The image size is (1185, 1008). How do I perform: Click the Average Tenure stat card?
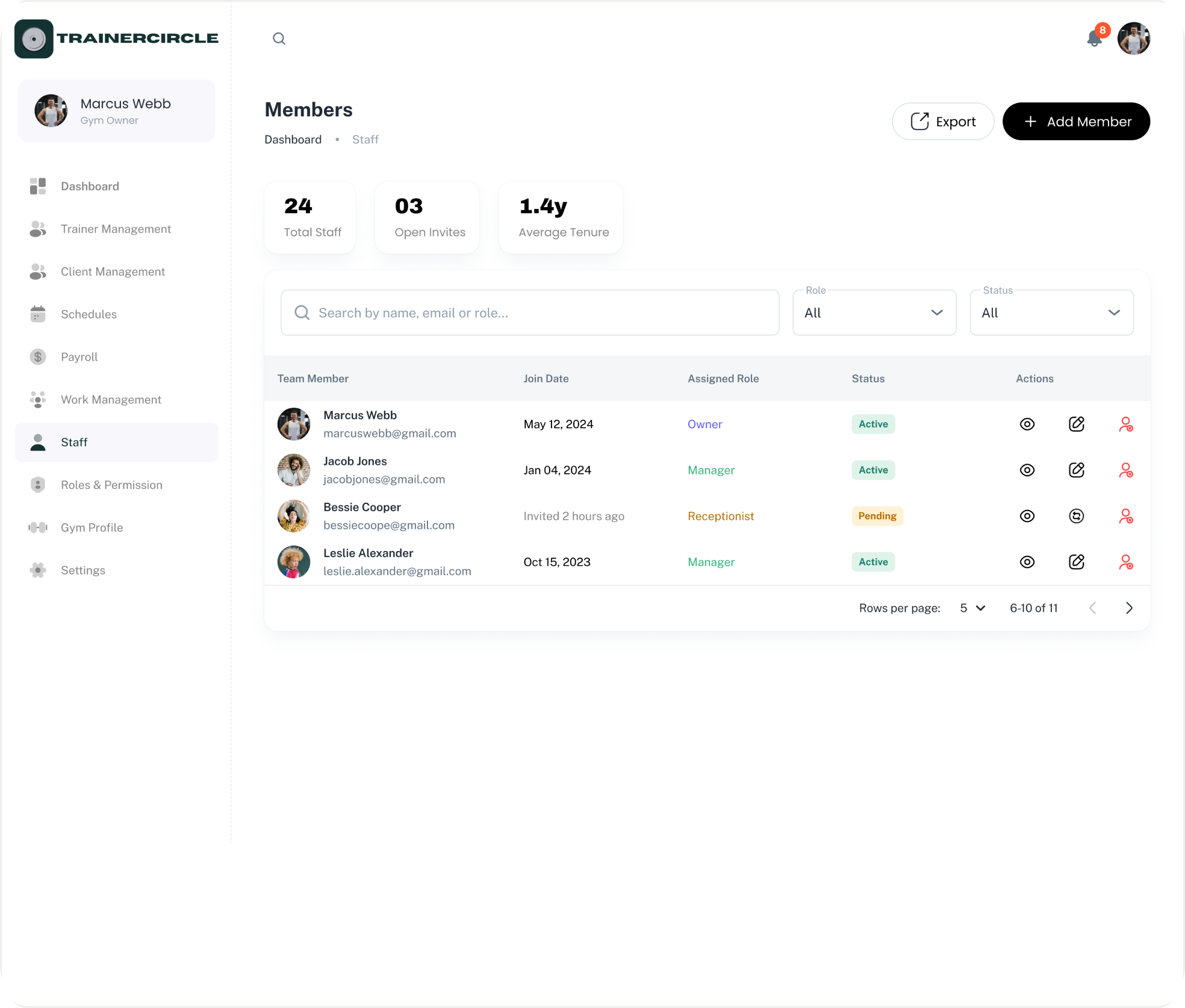click(x=561, y=217)
